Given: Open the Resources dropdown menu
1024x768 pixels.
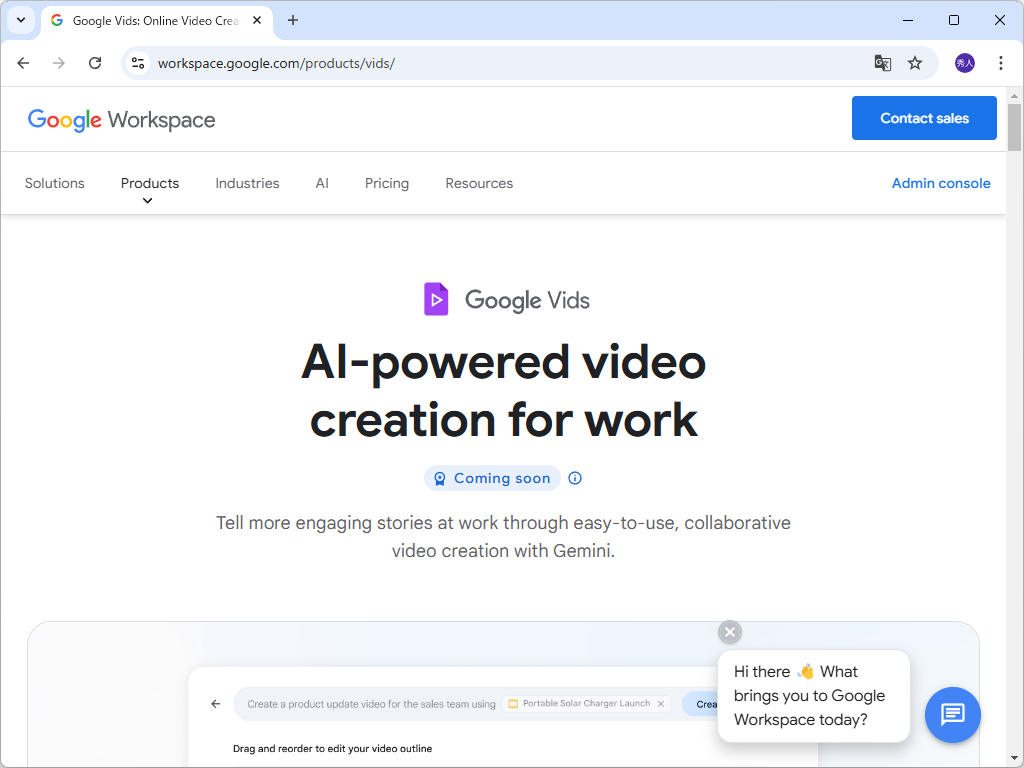Looking at the screenshot, I should pos(479,183).
